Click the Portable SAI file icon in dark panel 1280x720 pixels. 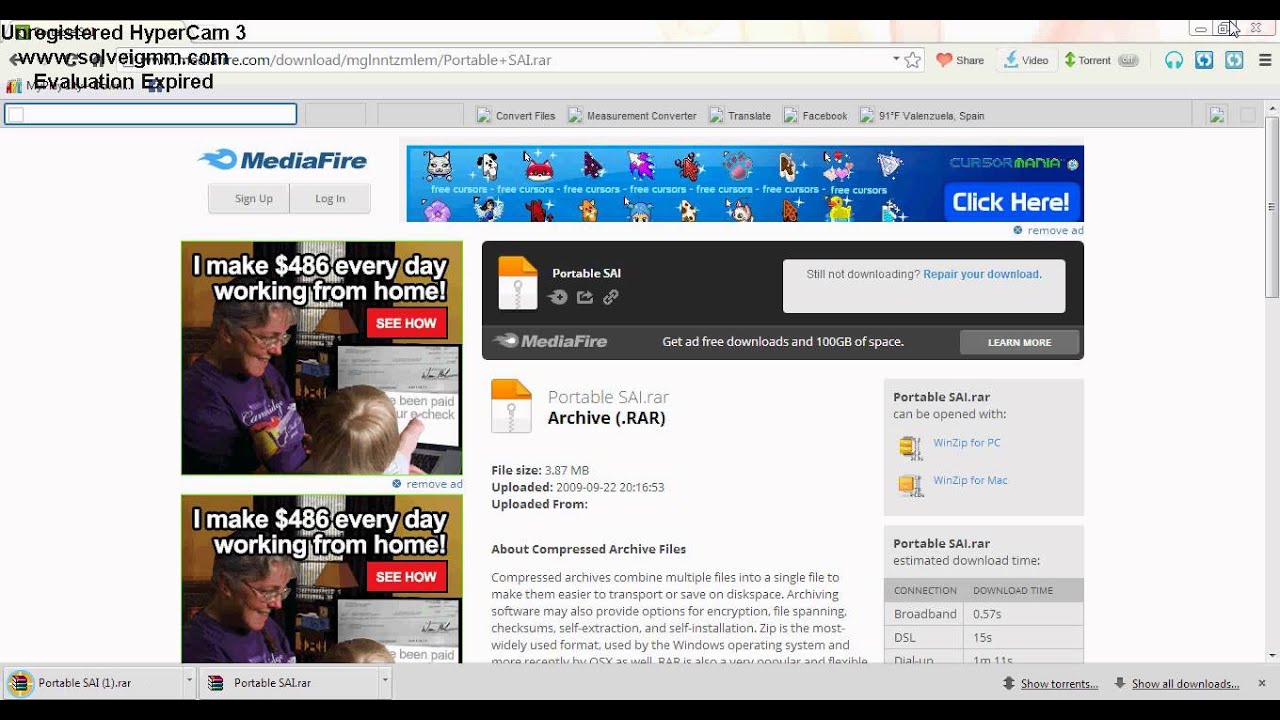point(518,283)
